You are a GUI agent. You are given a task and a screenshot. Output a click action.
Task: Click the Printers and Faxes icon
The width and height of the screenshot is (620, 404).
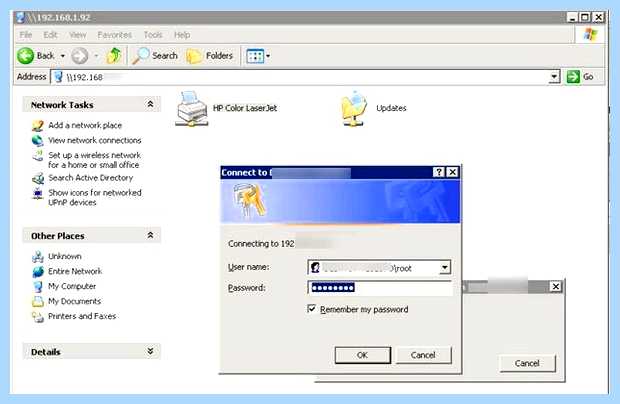(x=38, y=317)
